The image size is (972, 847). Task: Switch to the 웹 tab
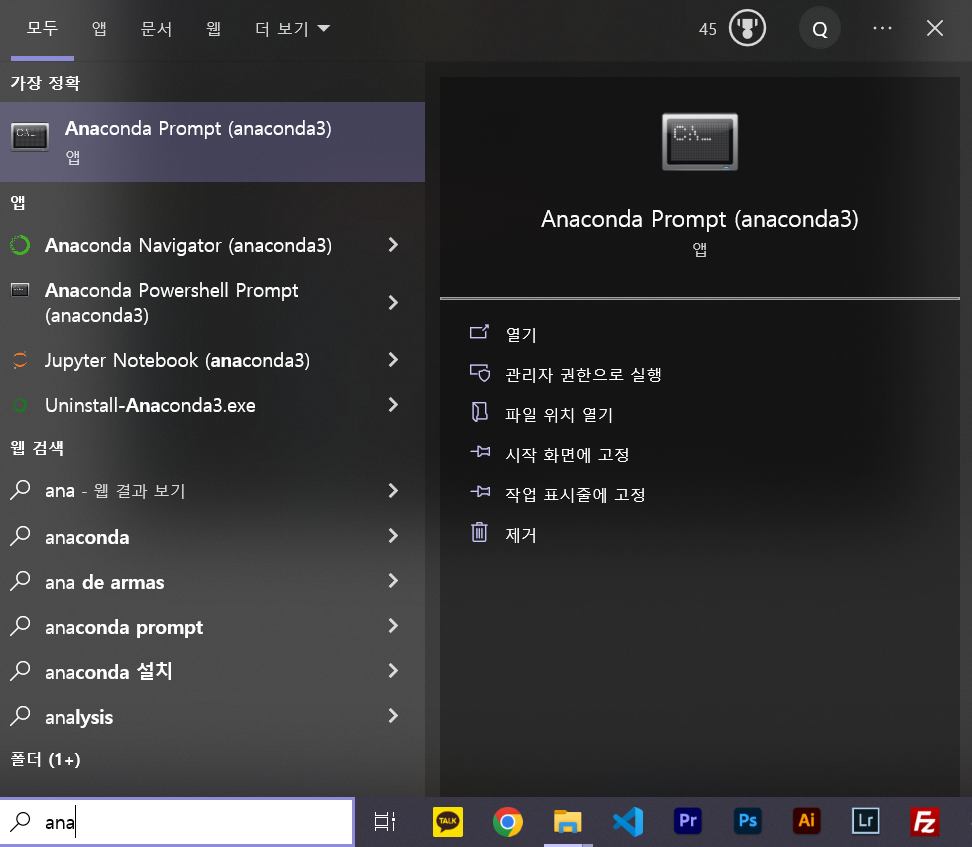coord(213,29)
